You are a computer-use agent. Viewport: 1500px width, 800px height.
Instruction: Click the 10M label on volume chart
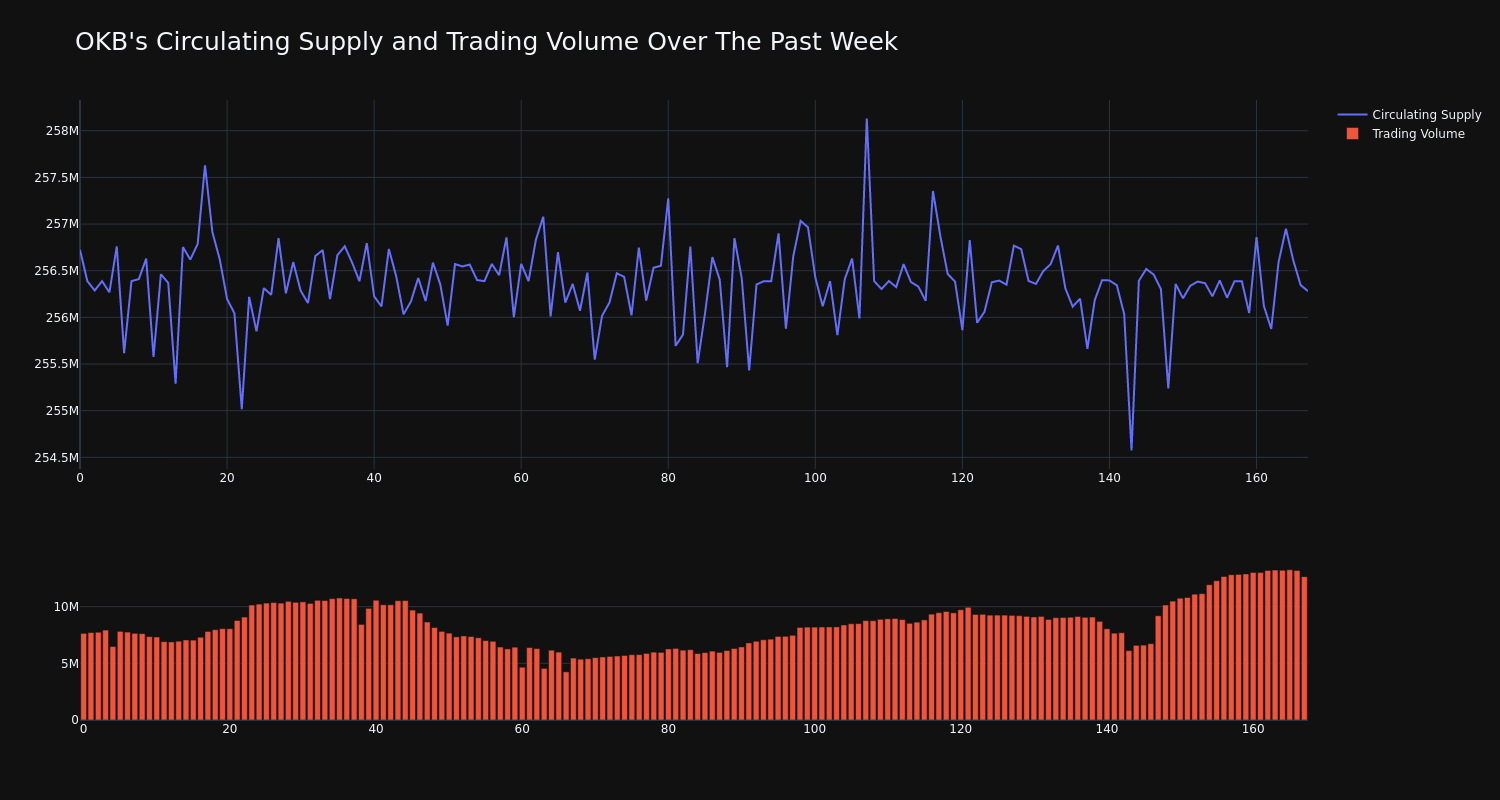[66, 607]
